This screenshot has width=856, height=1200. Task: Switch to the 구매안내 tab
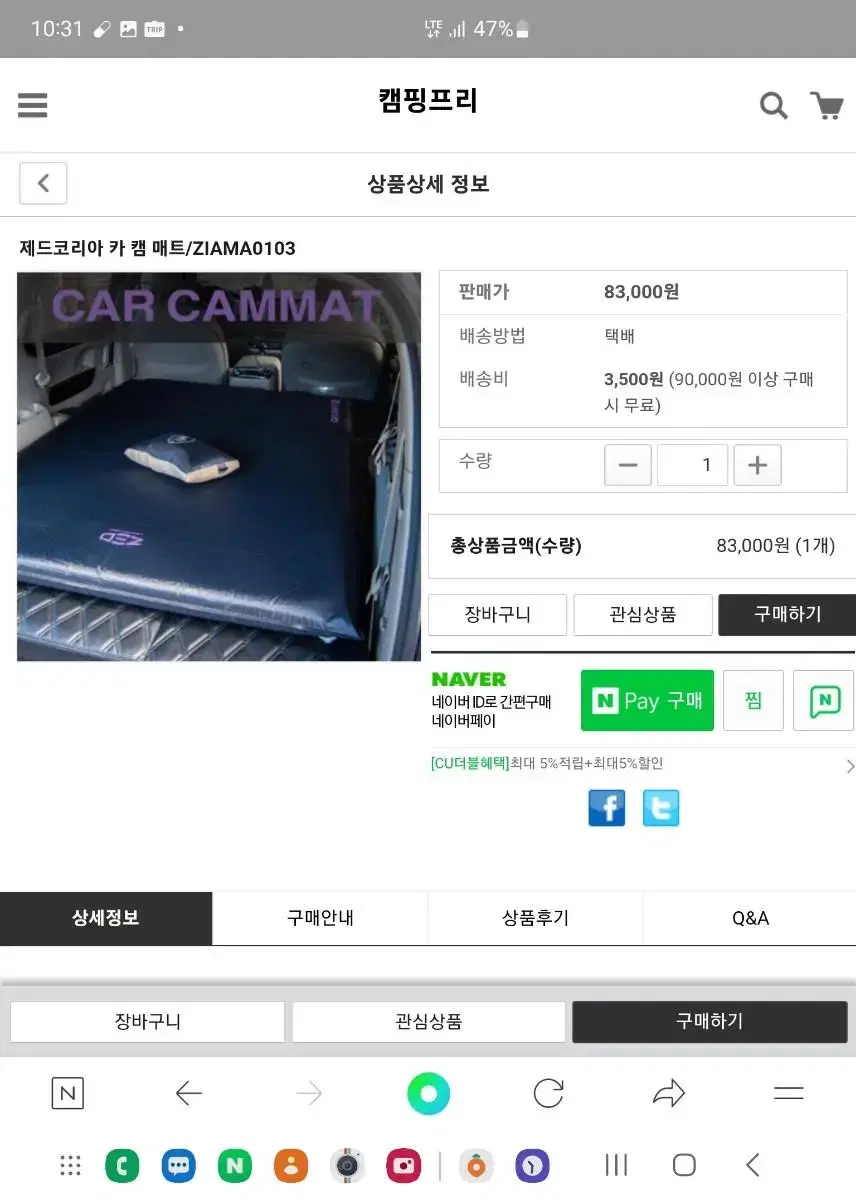[x=320, y=918]
